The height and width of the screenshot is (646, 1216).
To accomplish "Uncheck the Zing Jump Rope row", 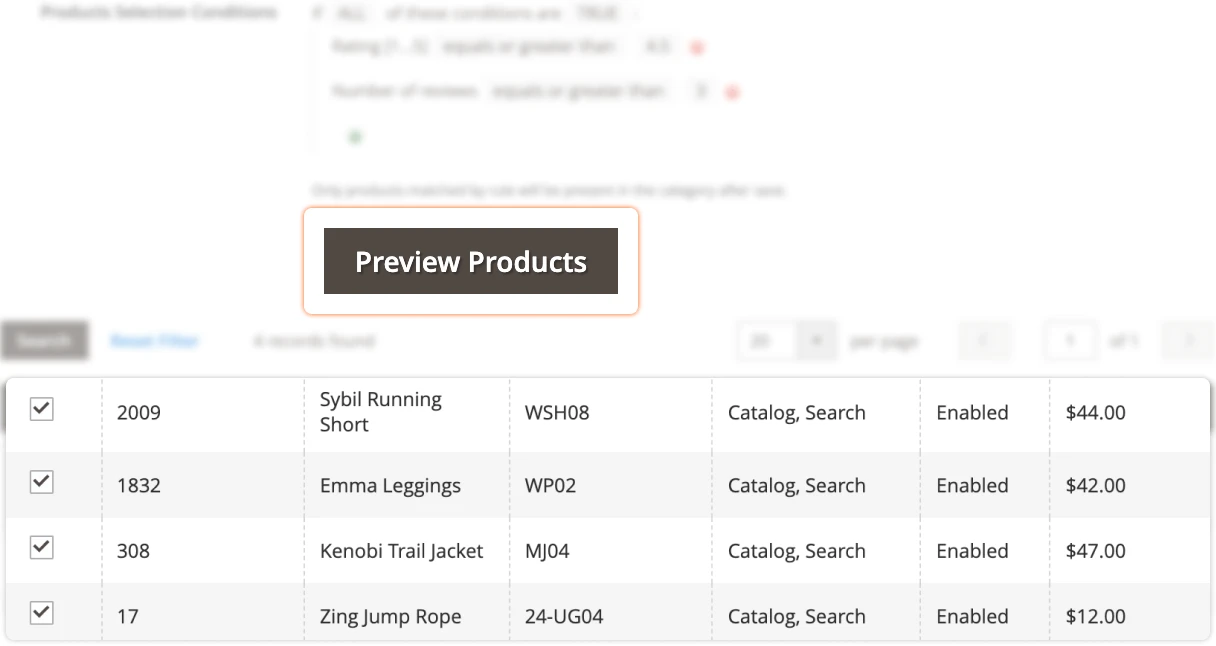I will coord(41,613).
